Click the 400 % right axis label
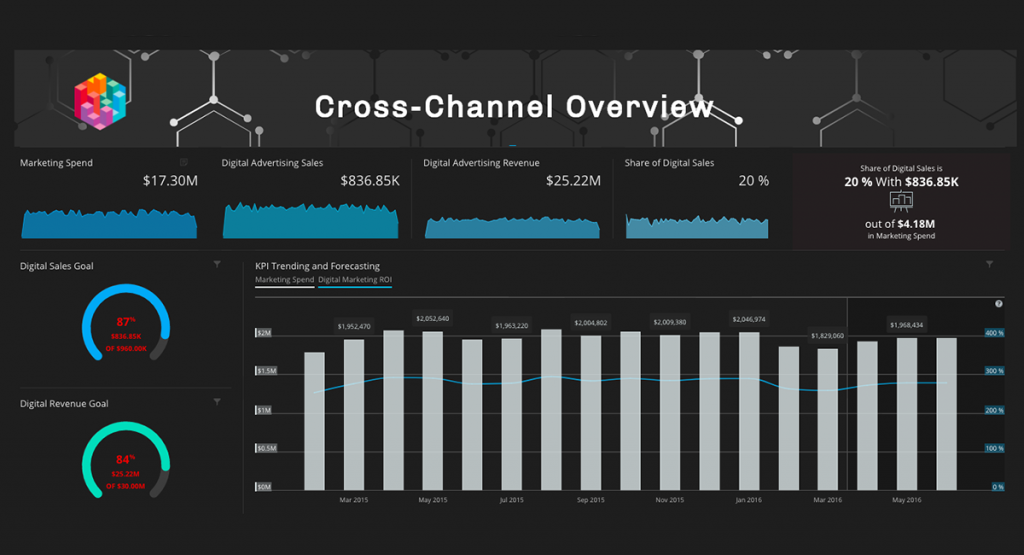1024x555 pixels. (995, 333)
